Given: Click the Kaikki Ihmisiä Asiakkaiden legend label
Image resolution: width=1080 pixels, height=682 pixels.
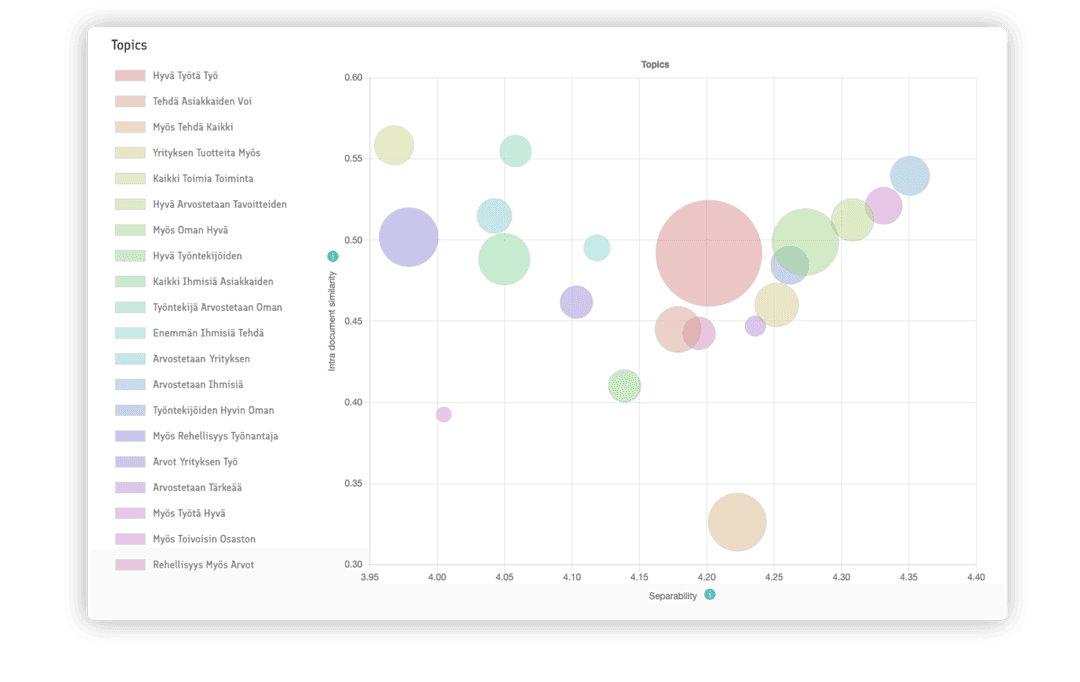Looking at the screenshot, I should click(212, 282).
